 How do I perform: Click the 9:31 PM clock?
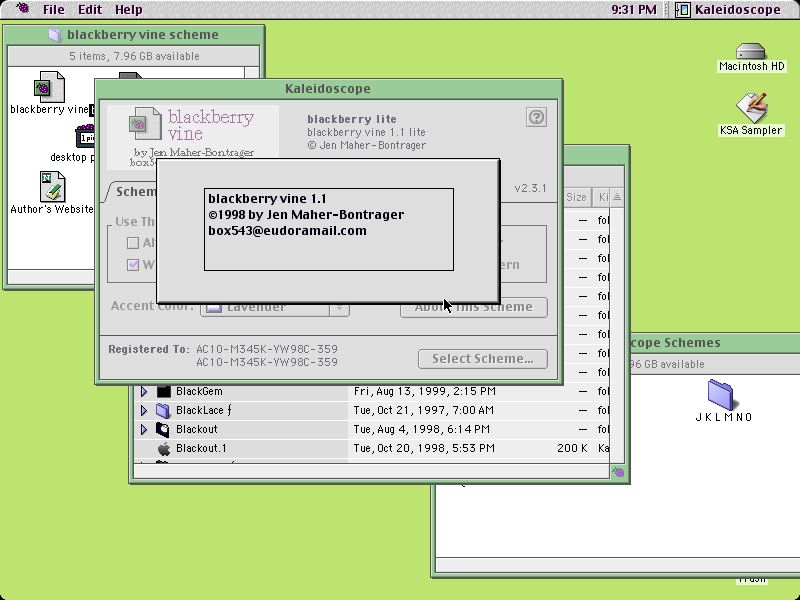[634, 10]
